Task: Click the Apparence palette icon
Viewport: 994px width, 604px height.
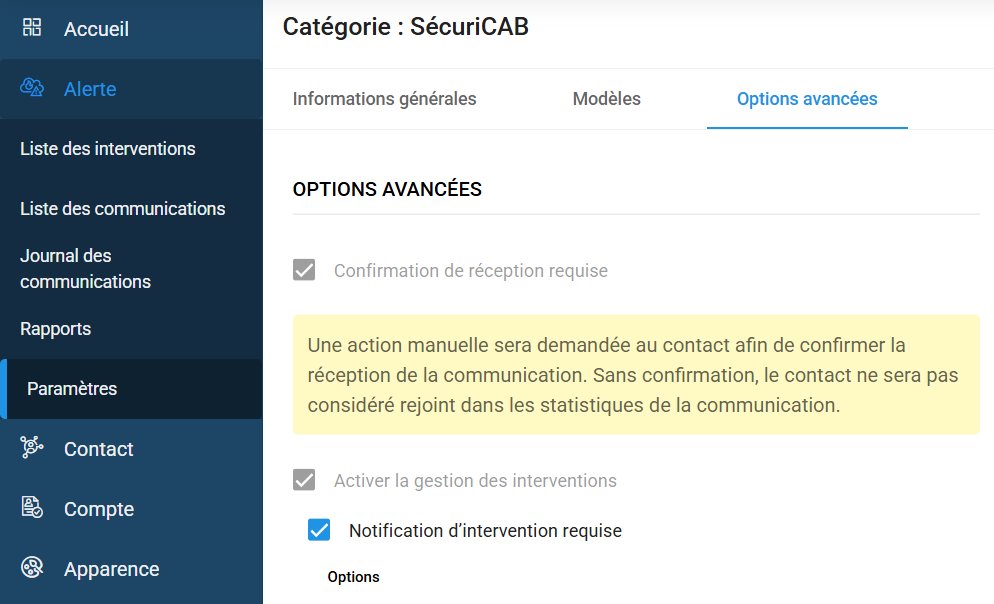Action: pyautogui.click(x=33, y=568)
